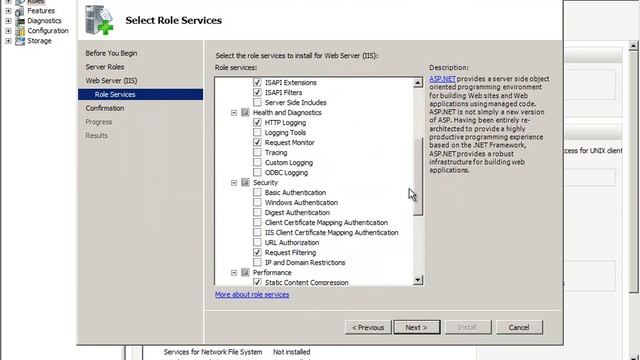The width and height of the screenshot is (640, 360).
Task: Check ODBC Logging
Action: point(257,173)
